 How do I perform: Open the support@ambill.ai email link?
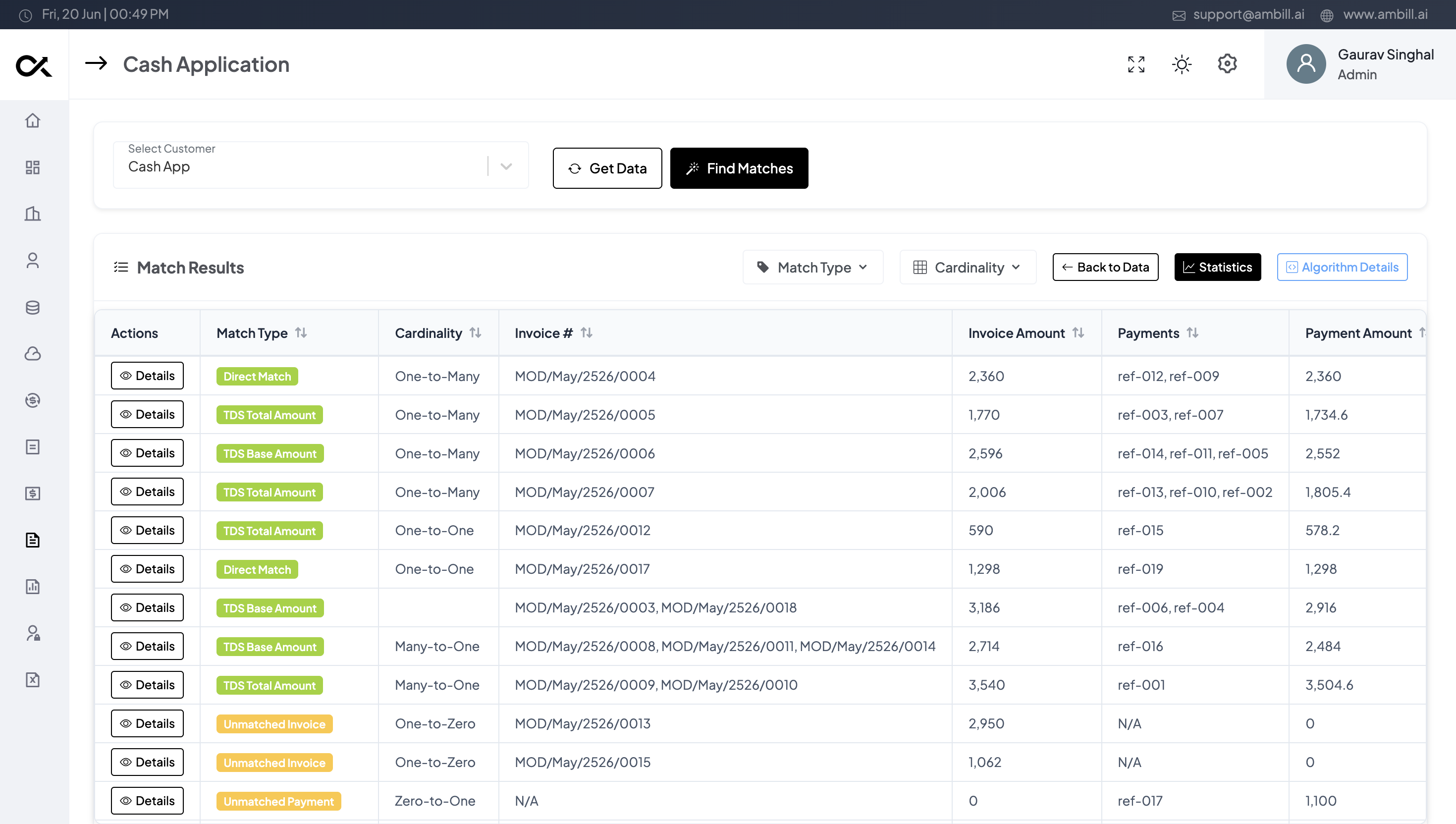(1248, 14)
